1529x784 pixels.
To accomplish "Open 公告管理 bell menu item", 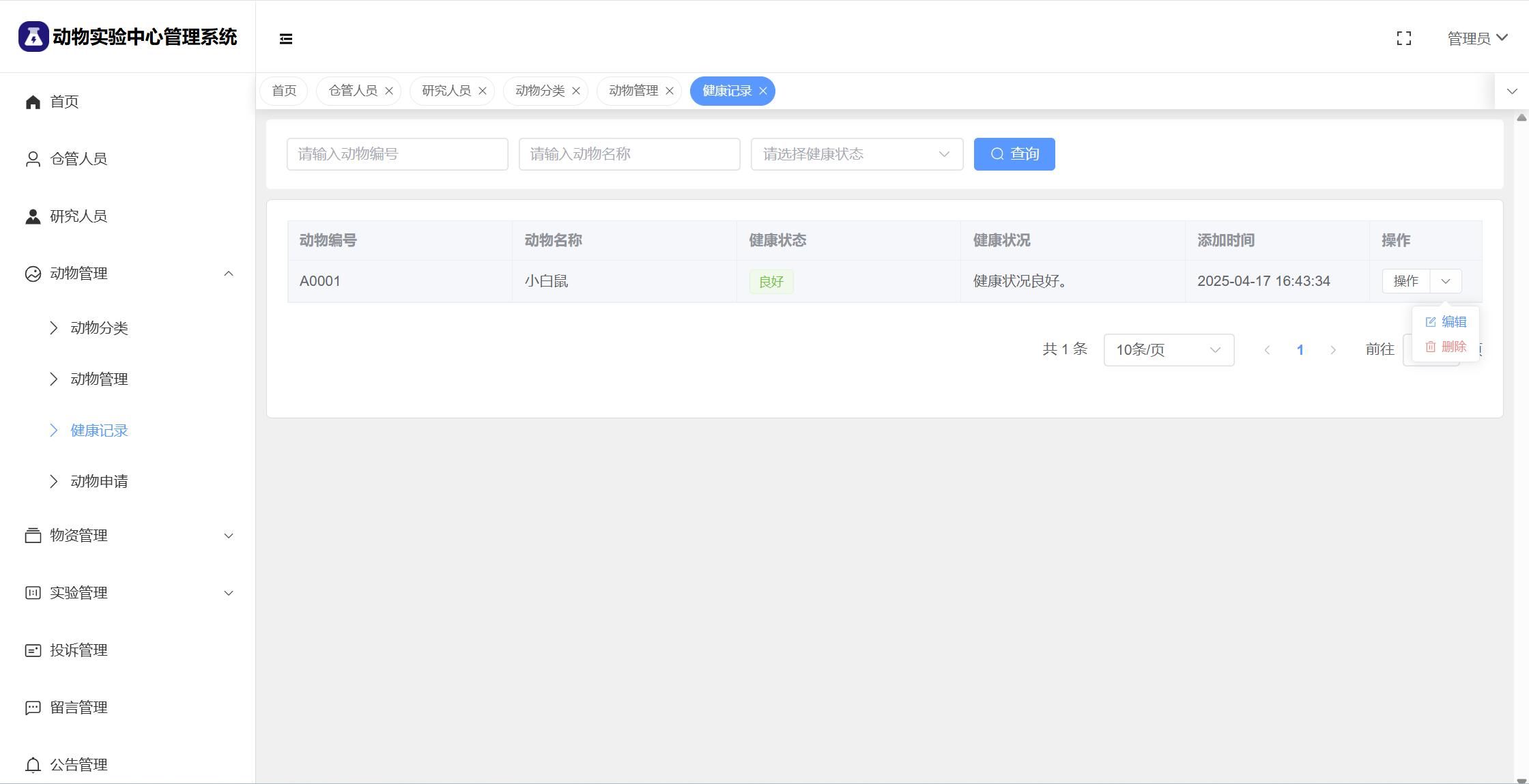I will [78, 765].
